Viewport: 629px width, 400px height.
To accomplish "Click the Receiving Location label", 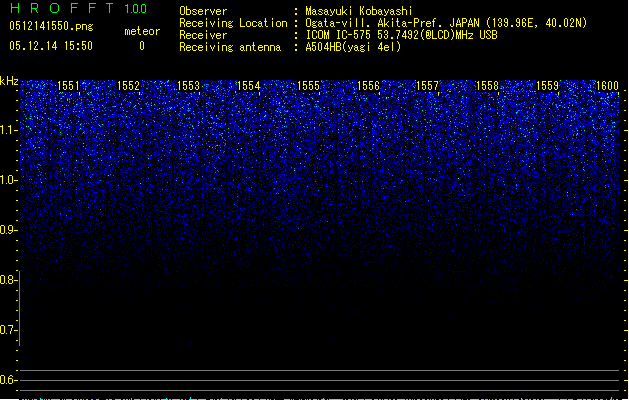I will click(233, 23).
